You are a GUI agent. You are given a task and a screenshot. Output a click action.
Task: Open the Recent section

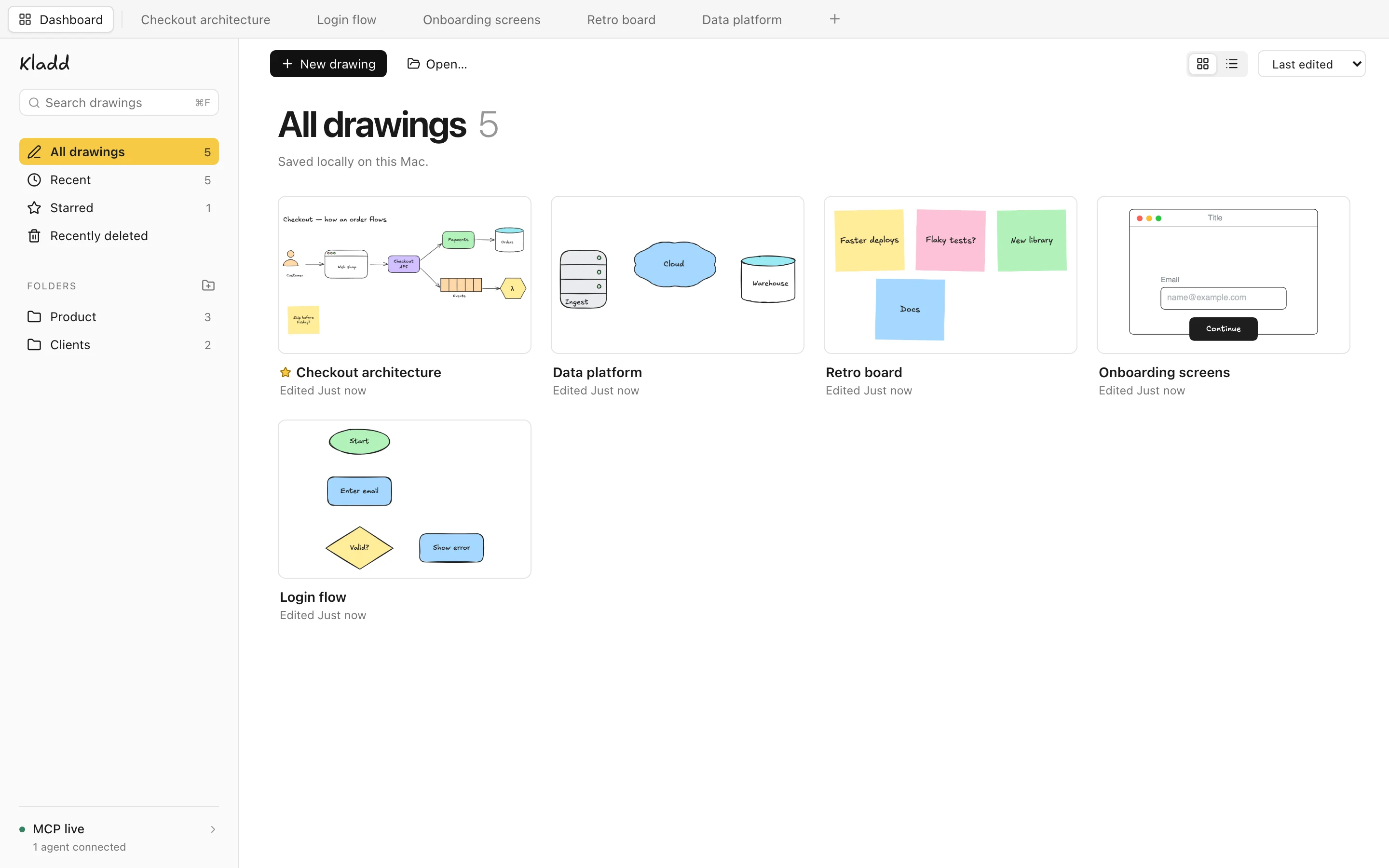[x=119, y=180]
